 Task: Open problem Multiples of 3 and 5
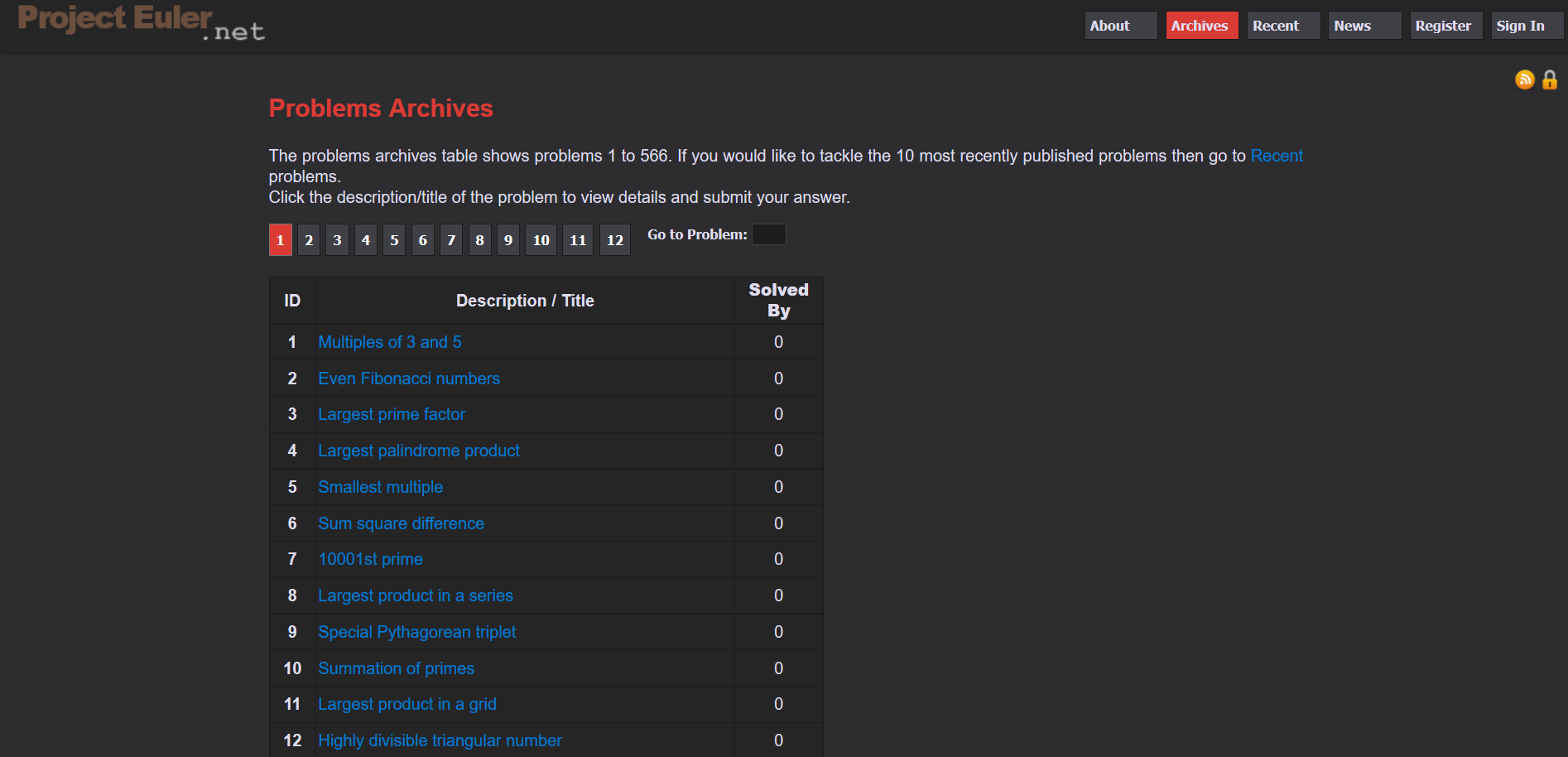[x=390, y=342]
